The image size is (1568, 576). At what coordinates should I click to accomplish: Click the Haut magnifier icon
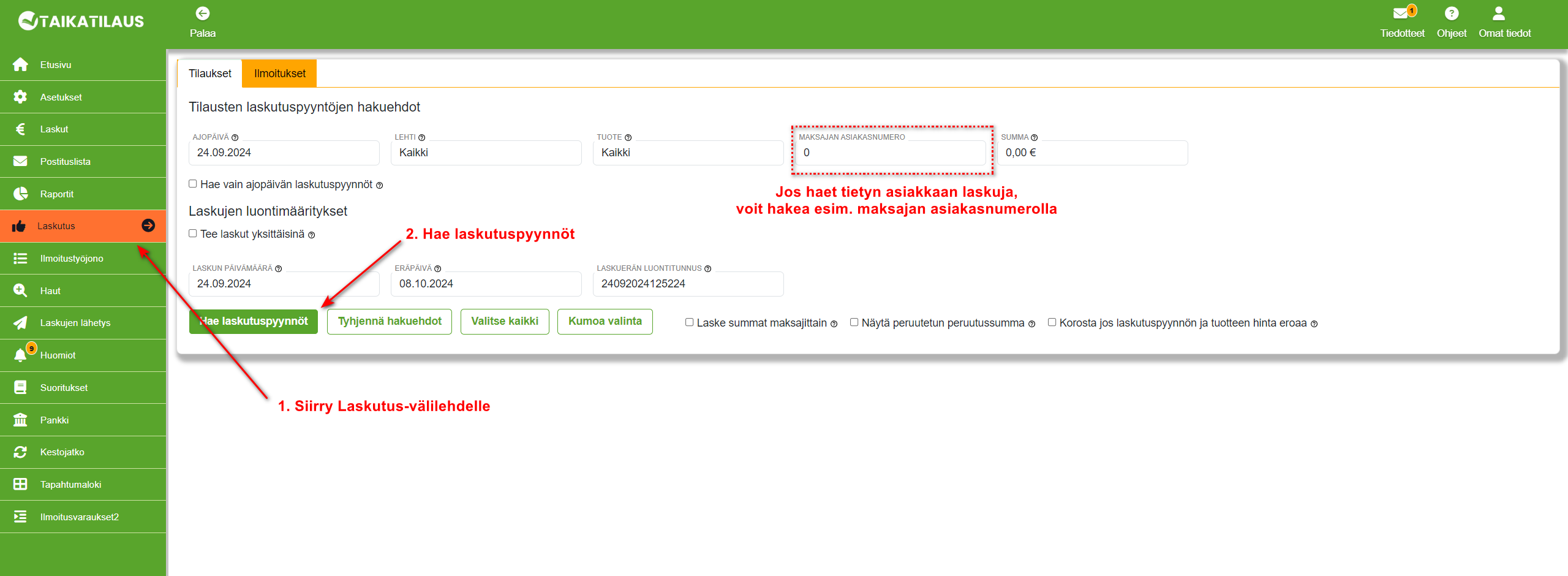tap(20, 290)
